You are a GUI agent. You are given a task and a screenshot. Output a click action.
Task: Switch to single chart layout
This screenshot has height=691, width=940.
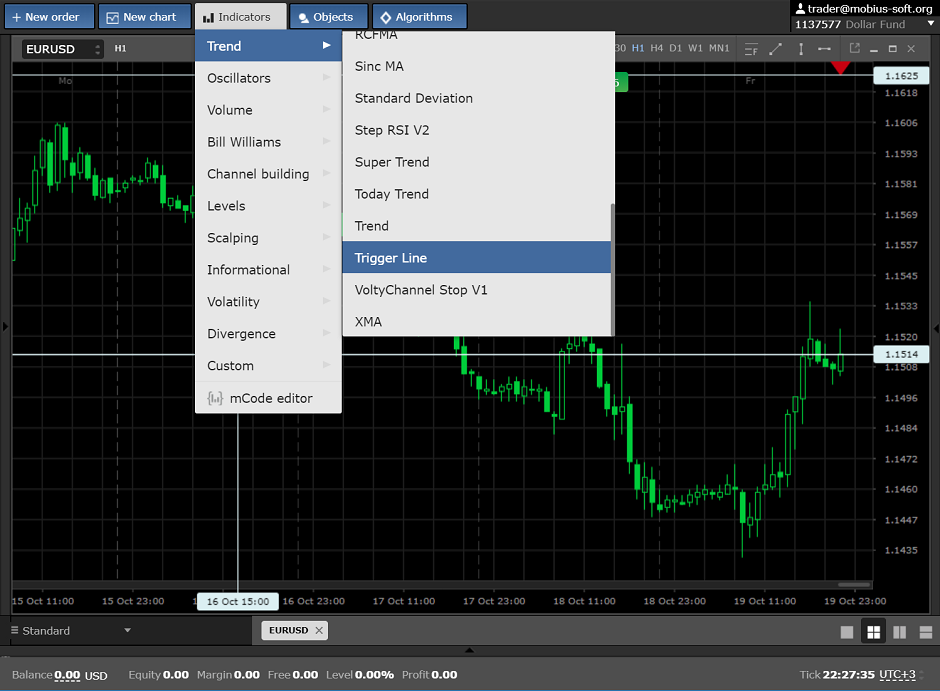[847, 632]
